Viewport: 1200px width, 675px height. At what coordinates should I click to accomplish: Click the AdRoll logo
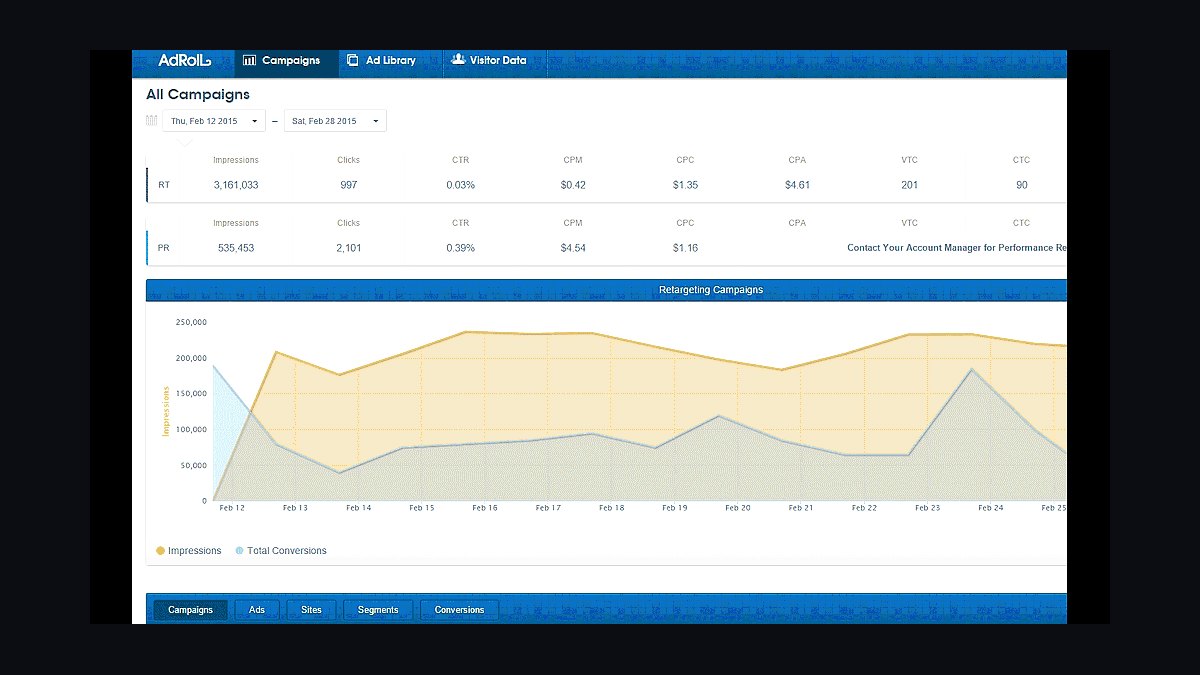[184, 60]
